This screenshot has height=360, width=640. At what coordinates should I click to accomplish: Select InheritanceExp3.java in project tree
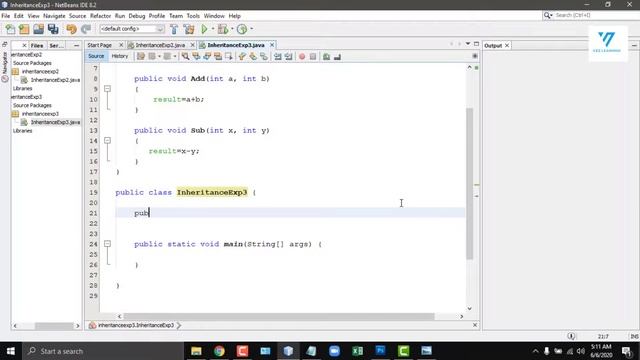55,122
